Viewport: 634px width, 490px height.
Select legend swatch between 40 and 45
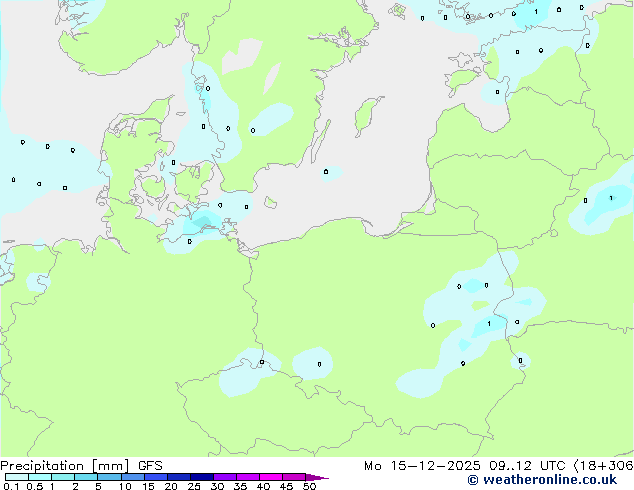(271, 477)
